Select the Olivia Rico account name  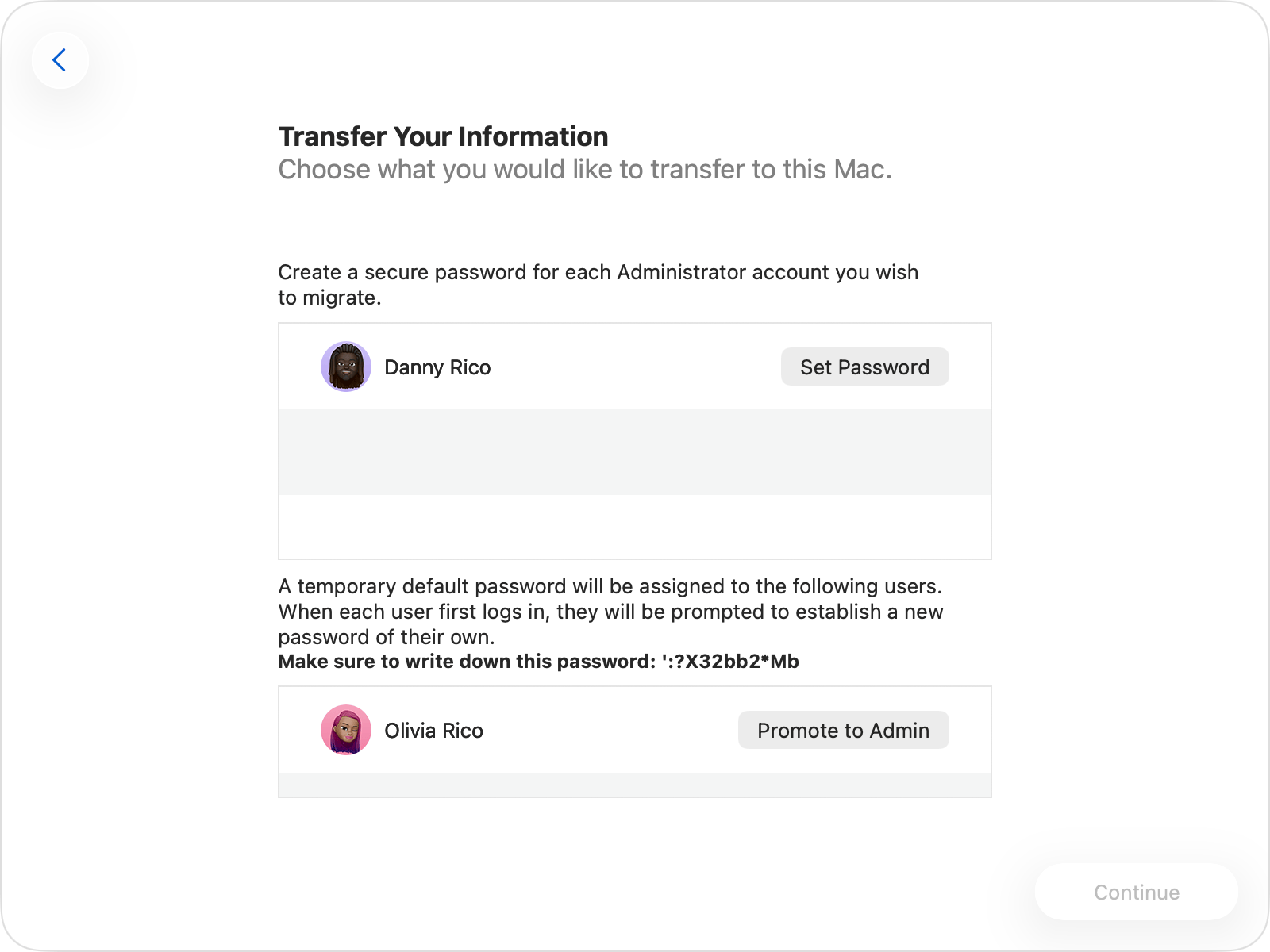point(433,731)
